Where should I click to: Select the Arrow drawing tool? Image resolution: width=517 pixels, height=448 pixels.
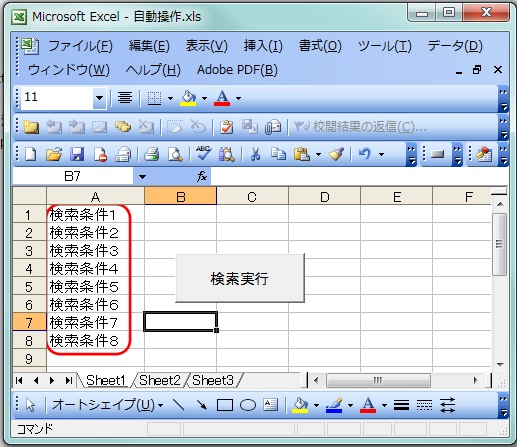coord(202,405)
